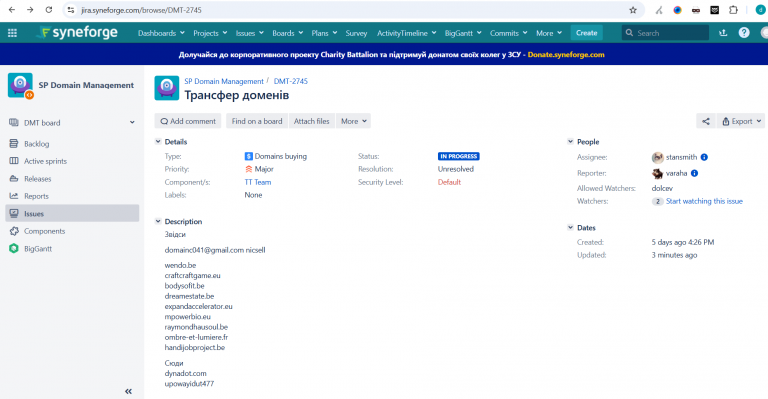
Task: Open DMT-2745 issue key link
Action: (290, 81)
